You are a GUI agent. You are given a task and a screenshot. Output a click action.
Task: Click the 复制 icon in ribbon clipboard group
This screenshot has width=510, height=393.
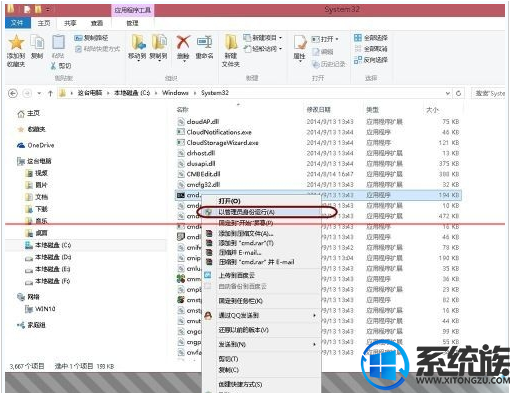tap(37, 42)
